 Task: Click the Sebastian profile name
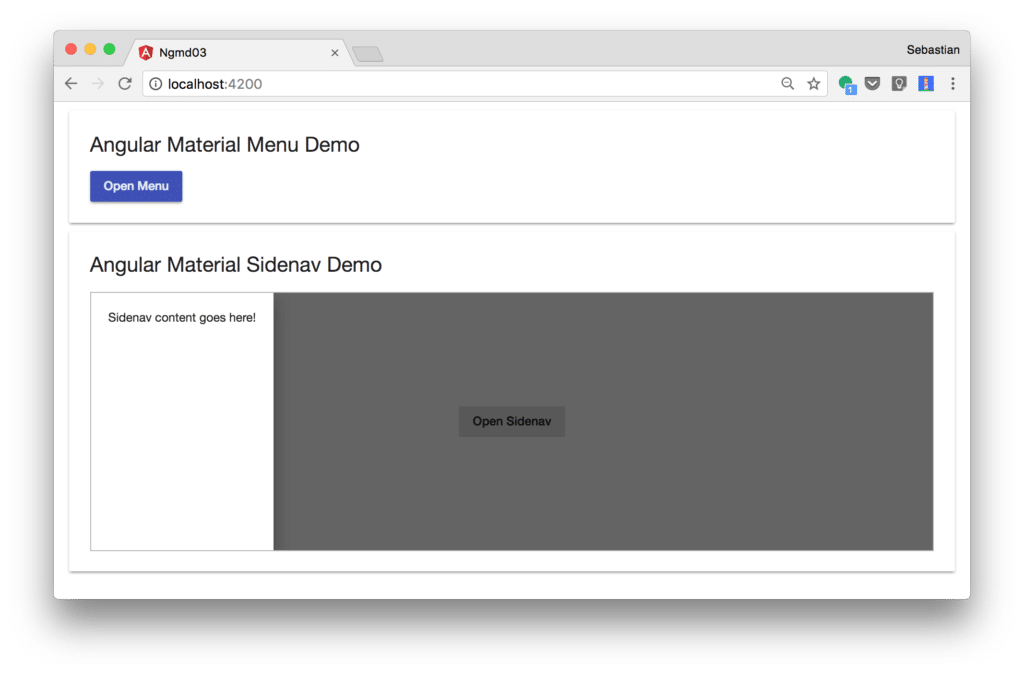click(x=933, y=50)
